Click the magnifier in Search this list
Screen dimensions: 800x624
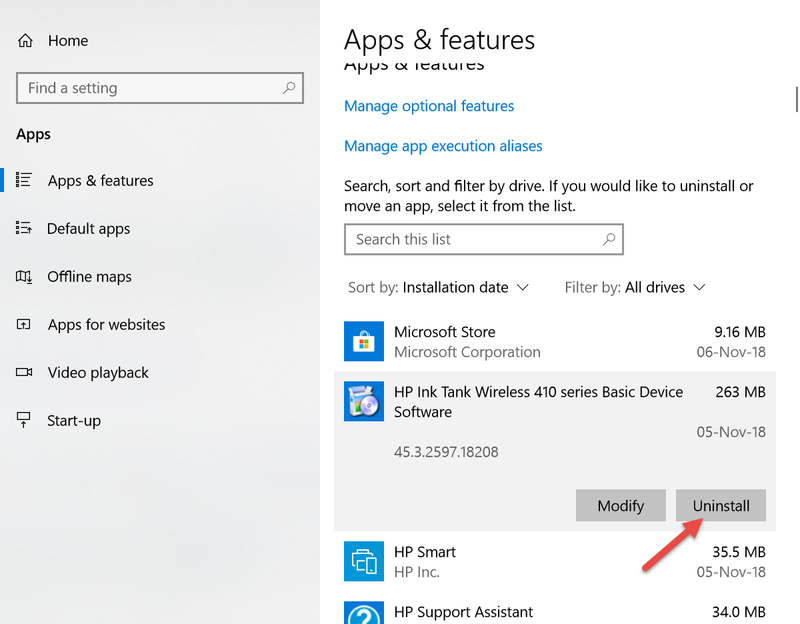click(x=609, y=239)
